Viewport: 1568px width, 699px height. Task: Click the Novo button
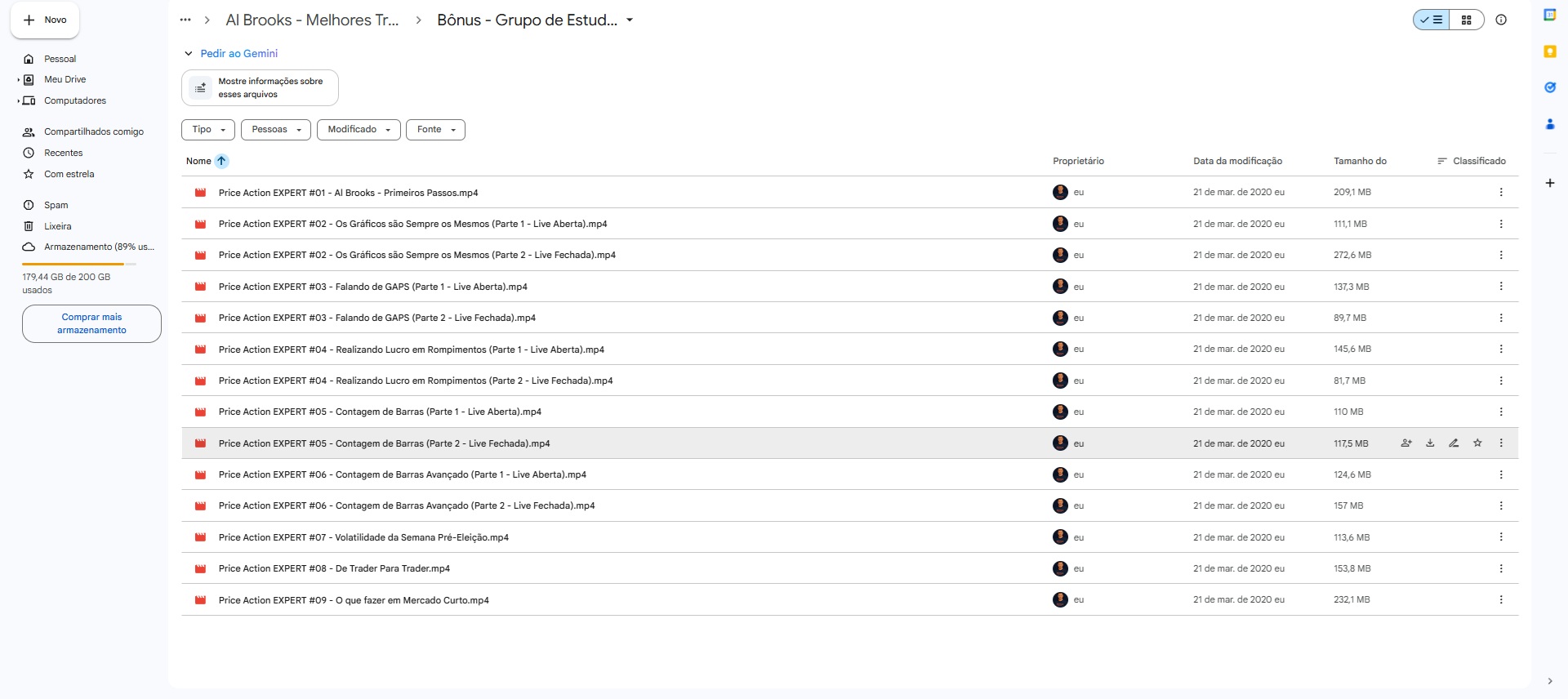click(45, 20)
